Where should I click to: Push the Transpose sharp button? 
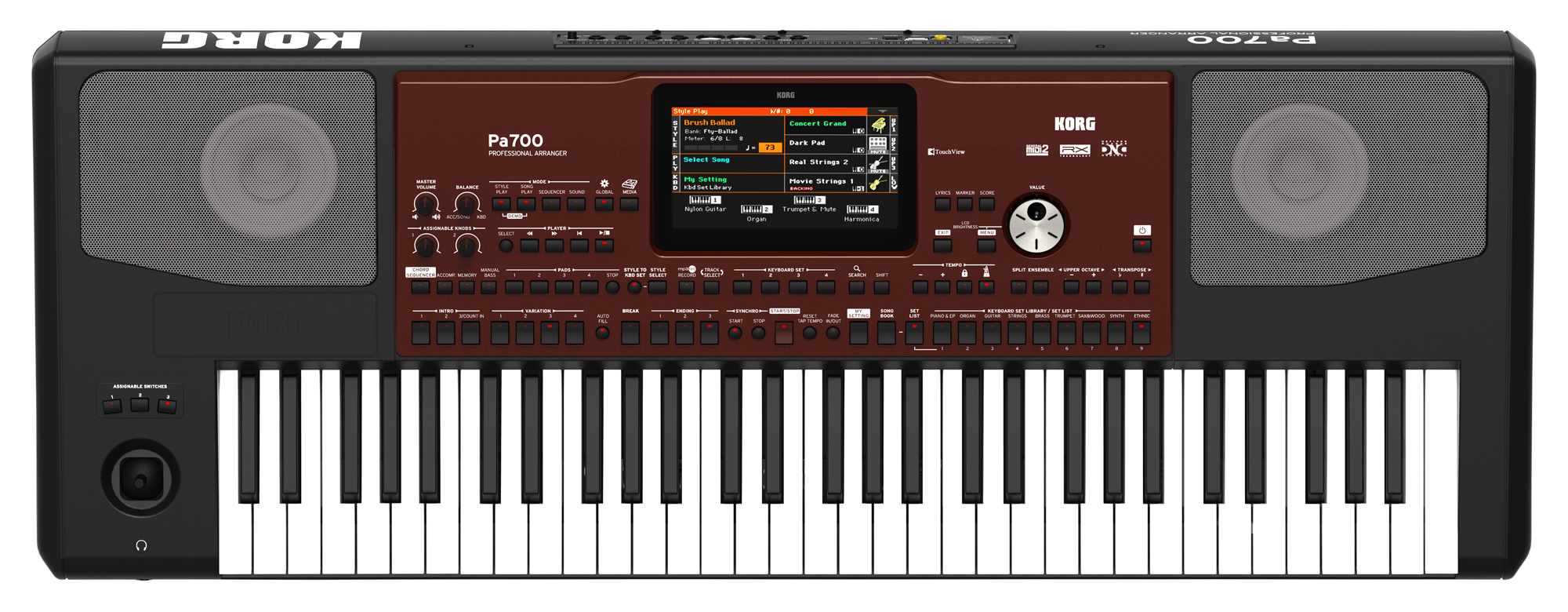tap(1142, 287)
